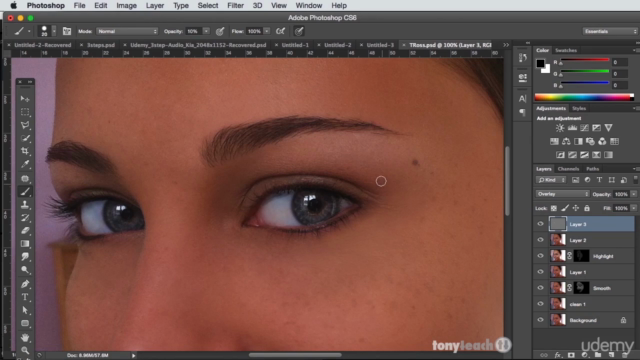
Task: Select the History Brush tool
Action: point(25,218)
